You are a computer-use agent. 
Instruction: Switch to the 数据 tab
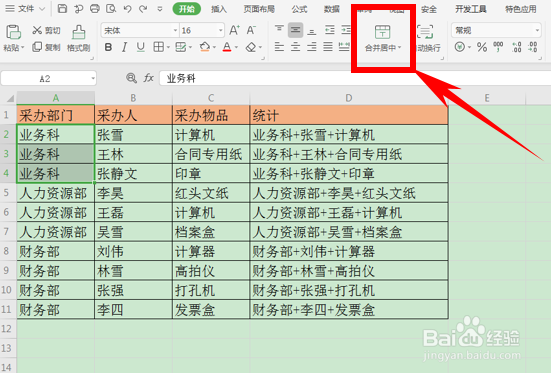(332, 9)
